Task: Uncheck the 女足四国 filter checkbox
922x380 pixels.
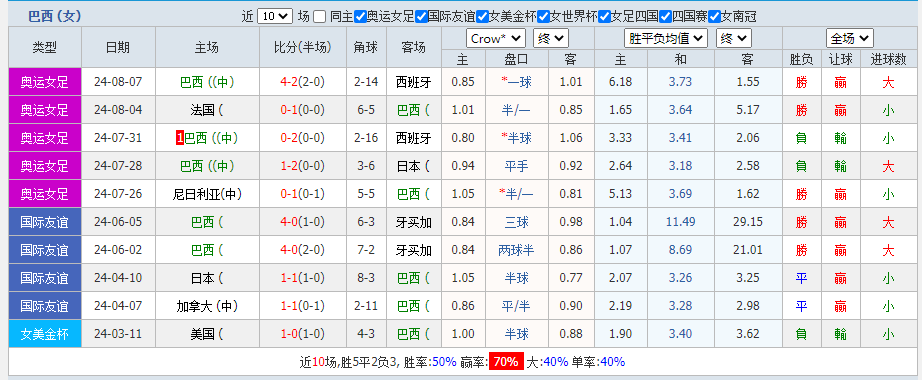Action: (x=604, y=17)
